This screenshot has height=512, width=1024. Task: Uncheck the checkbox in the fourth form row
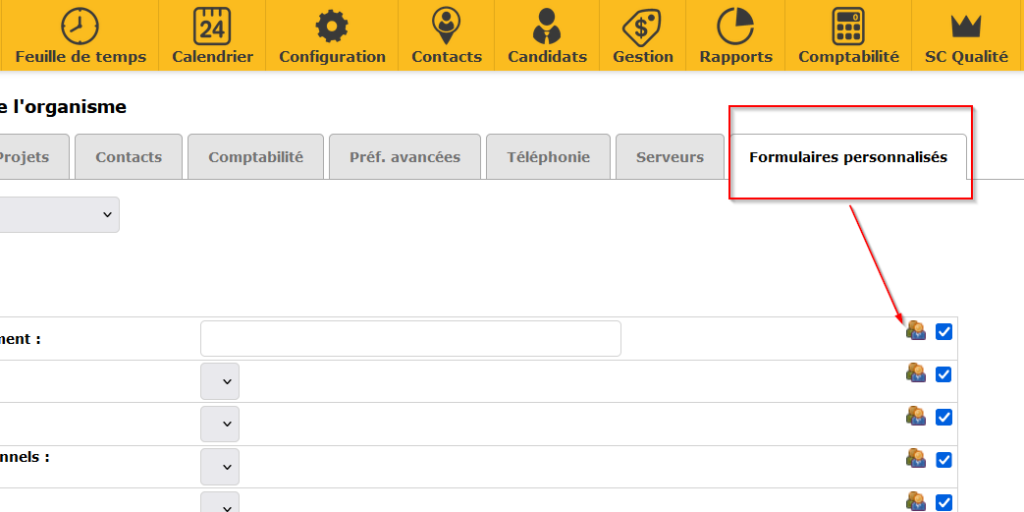click(944, 460)
